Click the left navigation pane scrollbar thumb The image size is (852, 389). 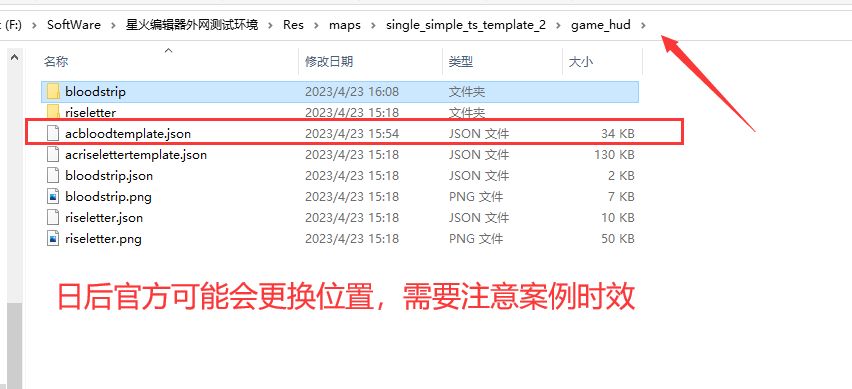(x=15, y=345)
